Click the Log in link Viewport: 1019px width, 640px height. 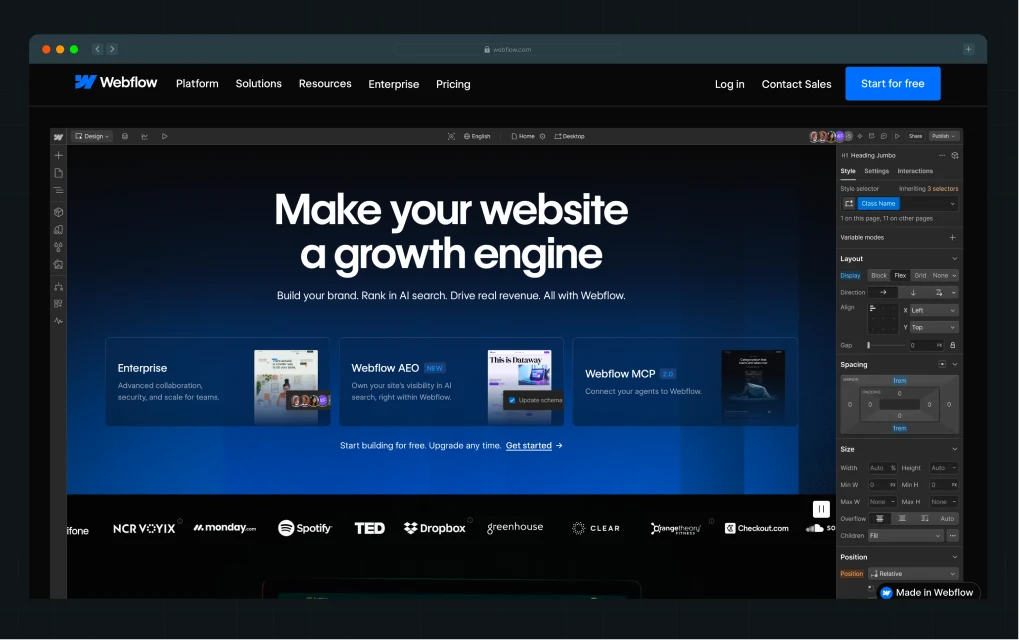(730, 84)
